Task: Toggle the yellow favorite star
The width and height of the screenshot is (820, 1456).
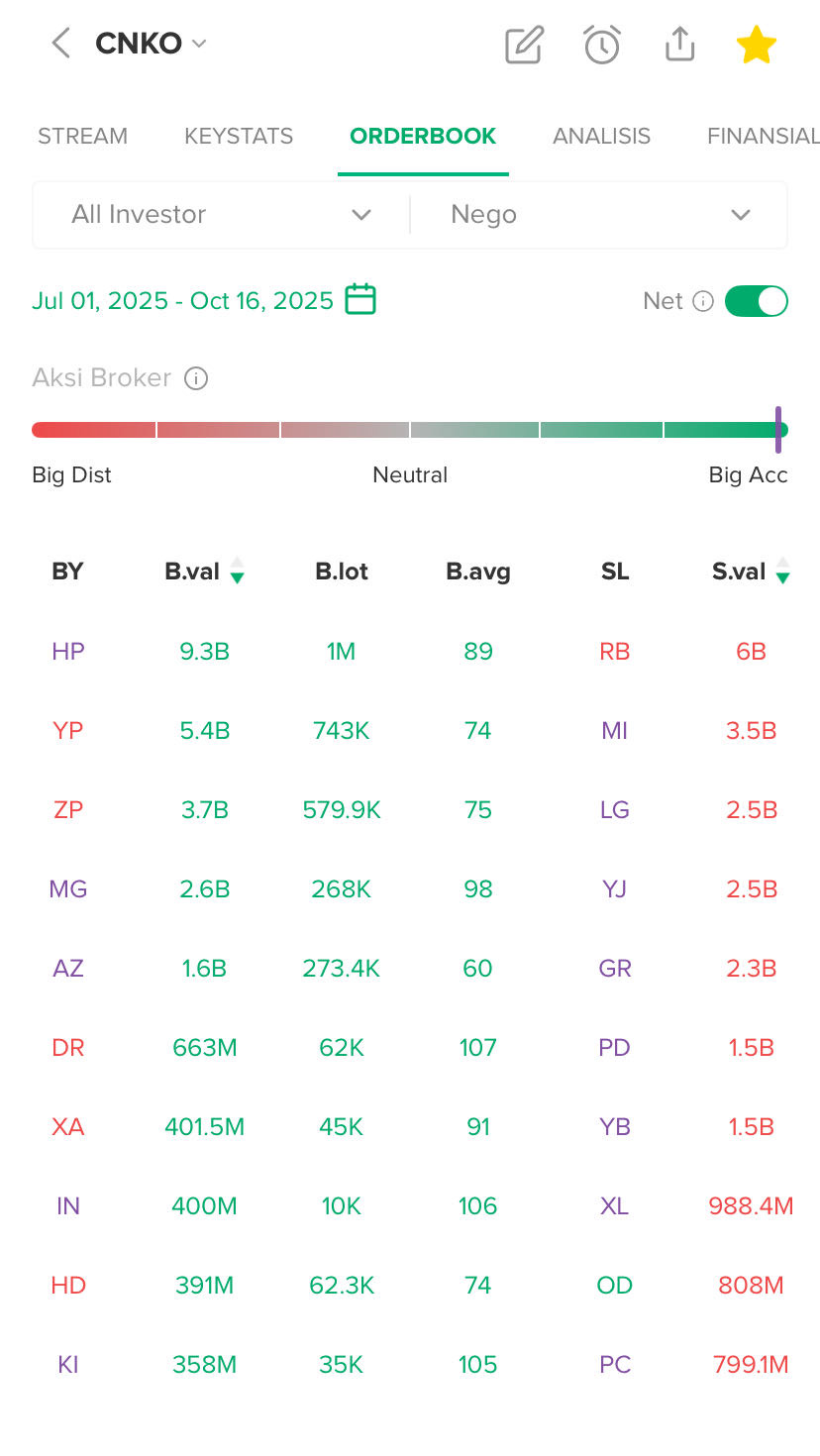Action: tap(756, 45)
